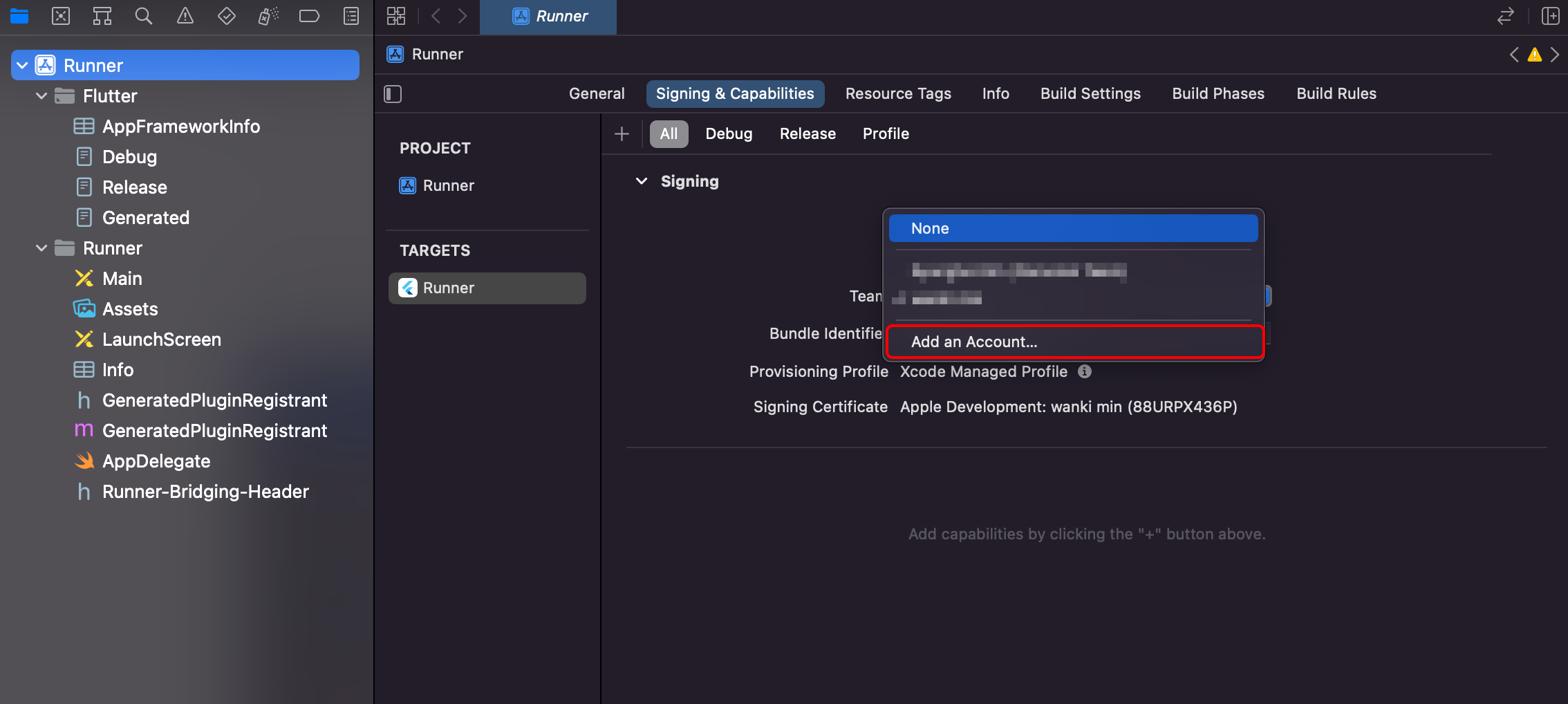Collapse the Flutter folder
The width and height of the screenshot is (1568, 704).
41,95
